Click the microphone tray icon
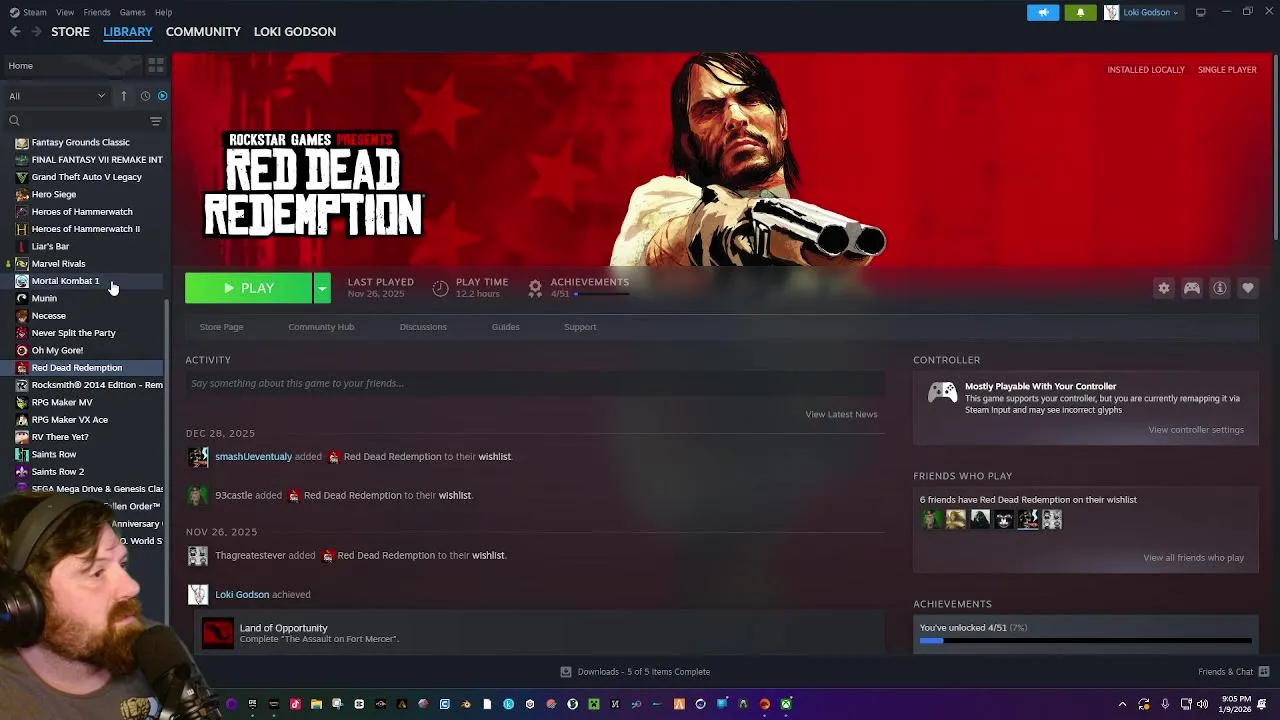This screenshot has height=720, width=1280. click(x=1165, y=704)
